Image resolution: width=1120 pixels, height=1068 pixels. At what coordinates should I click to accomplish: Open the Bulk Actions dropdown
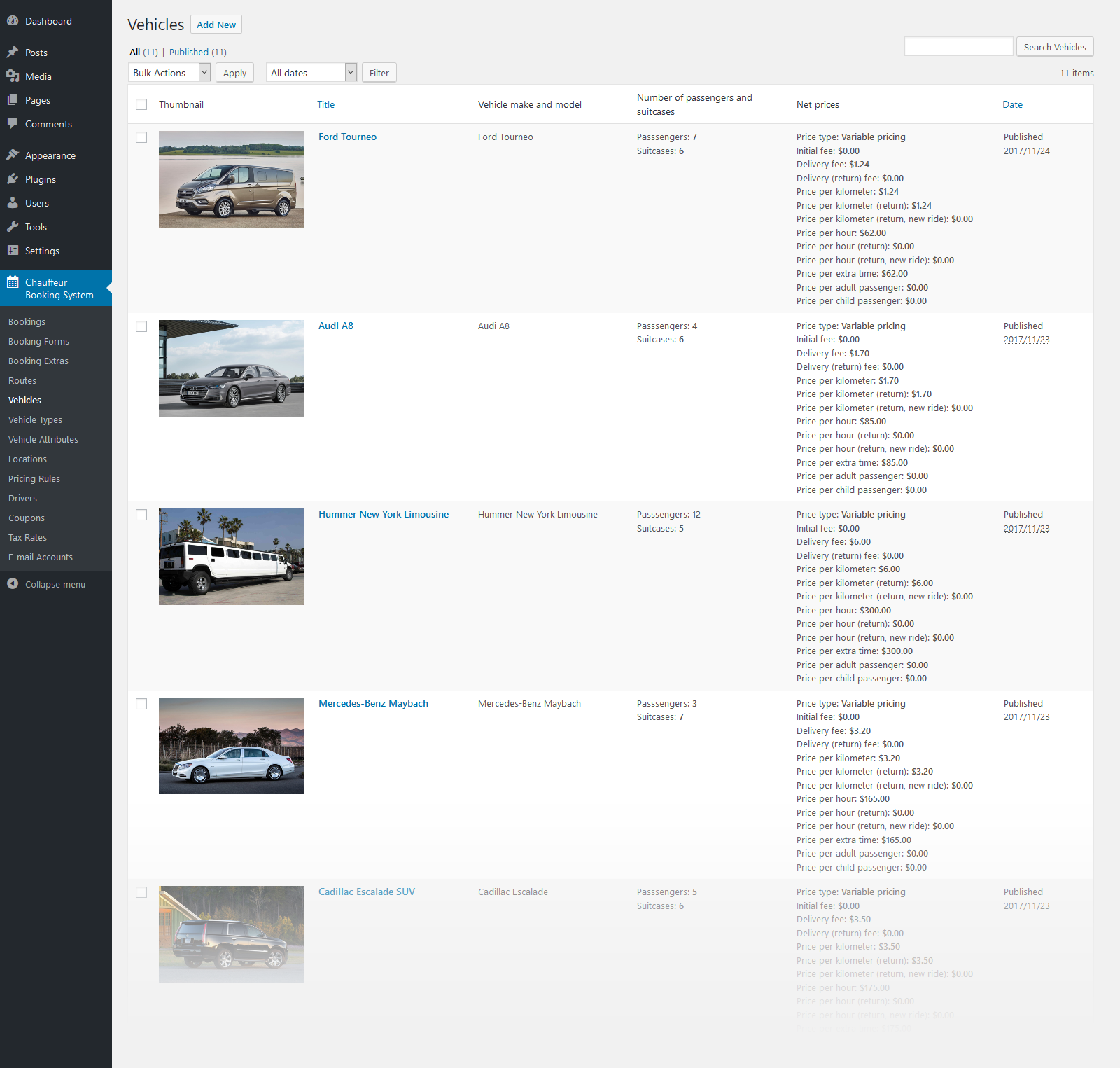coord(169,73)
